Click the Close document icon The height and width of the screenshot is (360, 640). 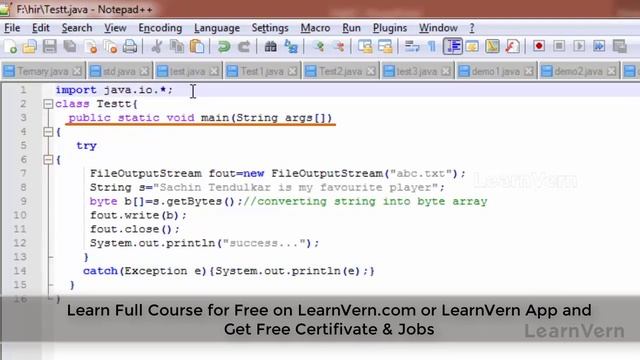[x=91, y=47]
